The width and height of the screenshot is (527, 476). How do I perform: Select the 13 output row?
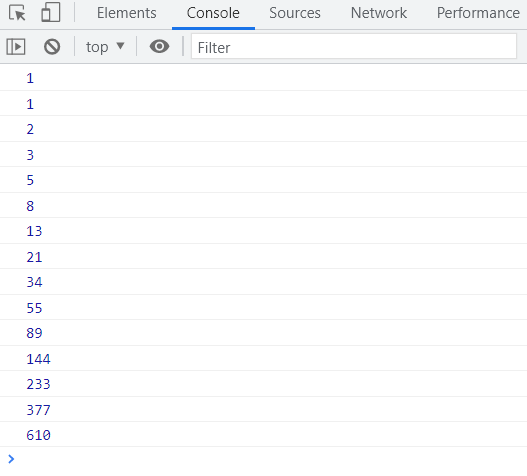[x=264, y=231]
